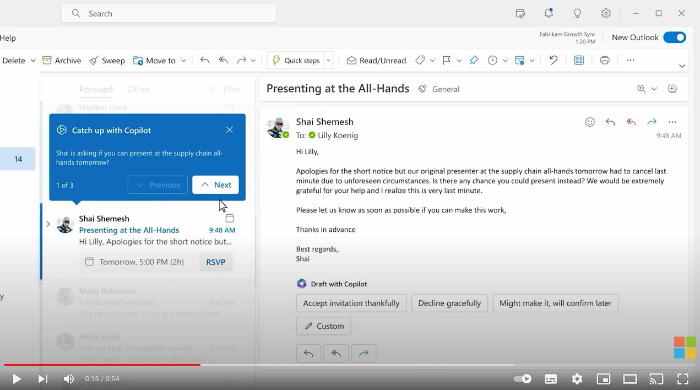Click the bottom Reply button under message
This screenshot has height=390, width=700.
(308, 353)
